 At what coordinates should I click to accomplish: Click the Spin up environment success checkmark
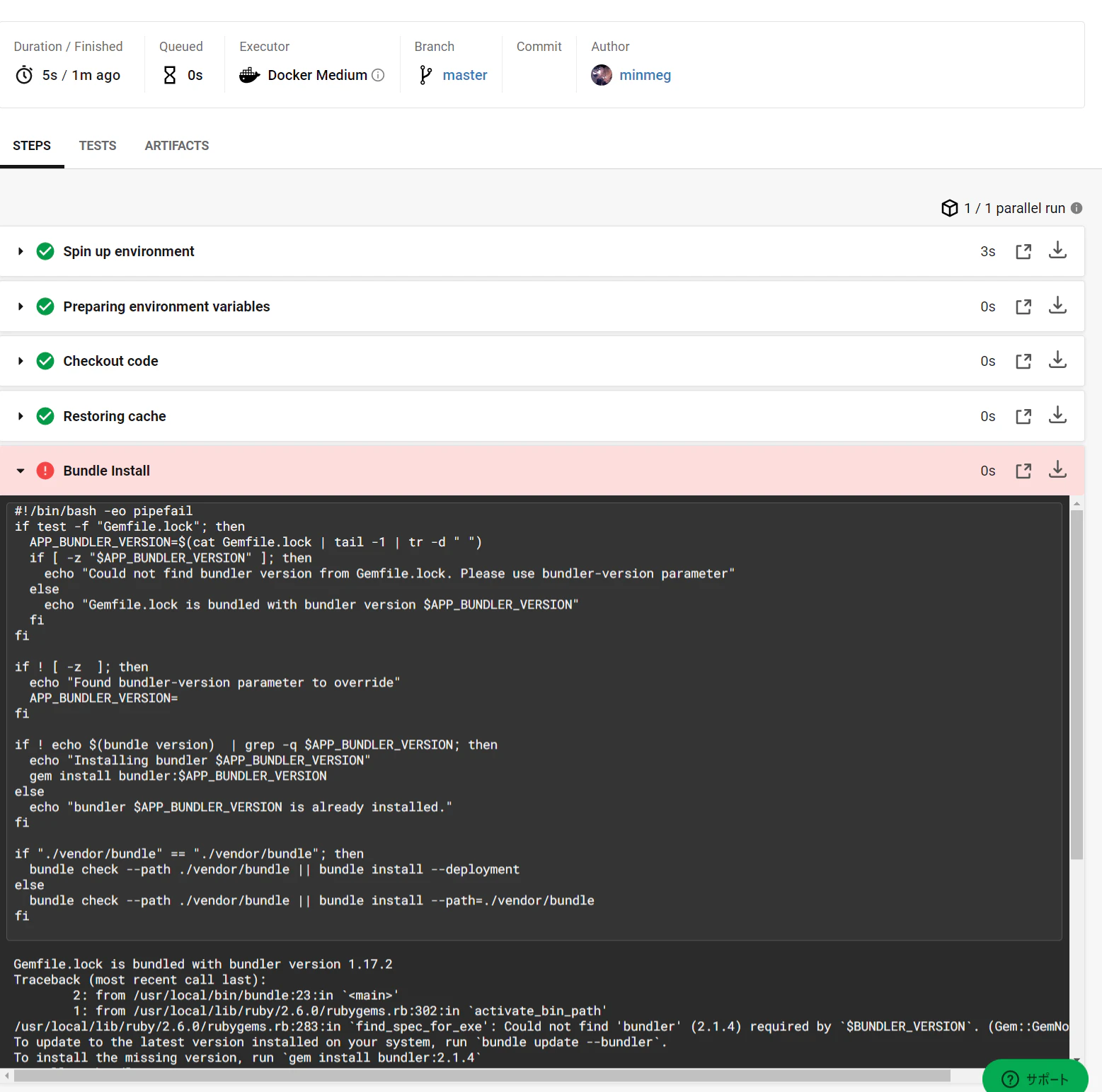click(45, 251)
